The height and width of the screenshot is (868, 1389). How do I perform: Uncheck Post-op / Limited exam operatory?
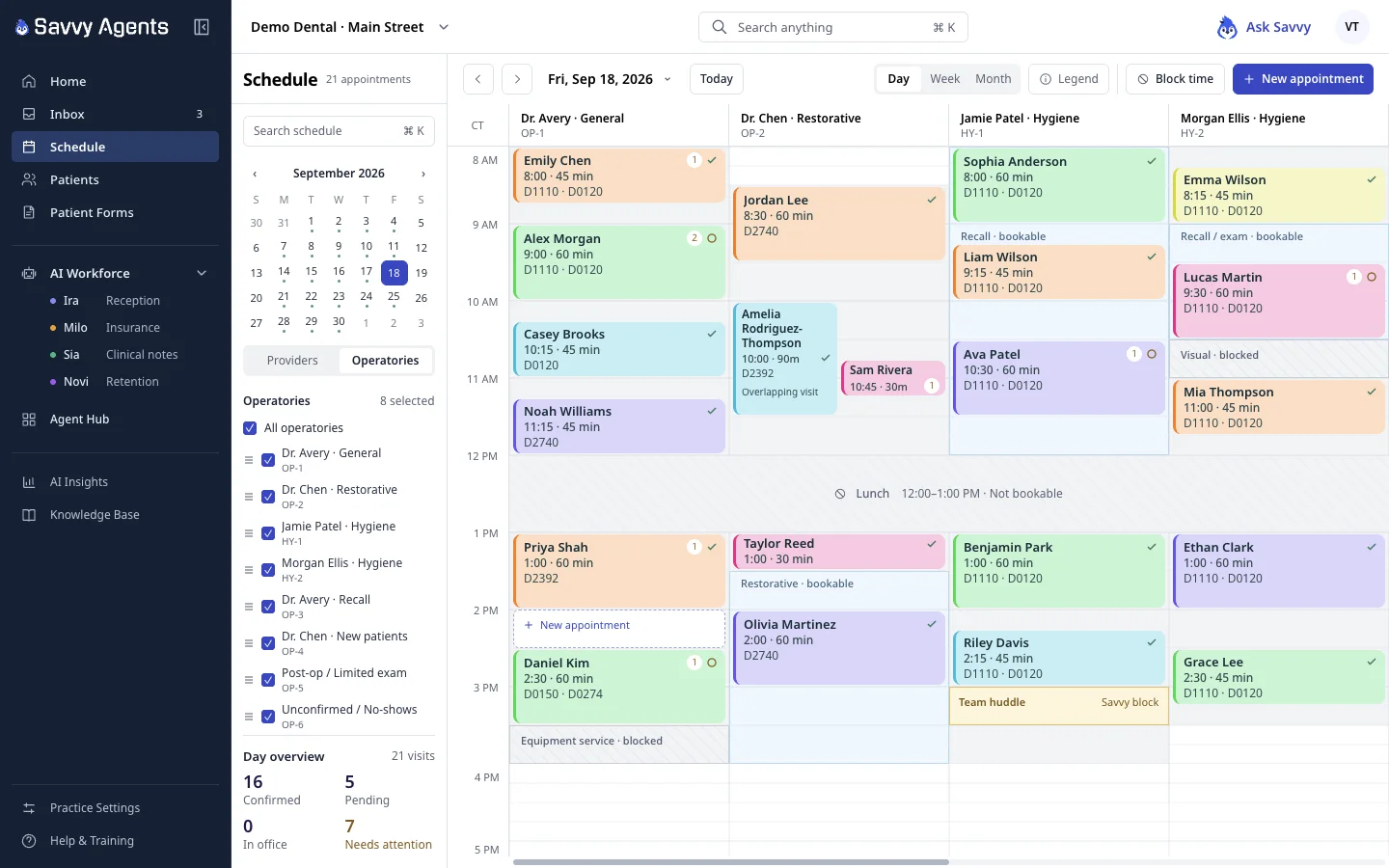pyautogui.click(x=268, y=680)
